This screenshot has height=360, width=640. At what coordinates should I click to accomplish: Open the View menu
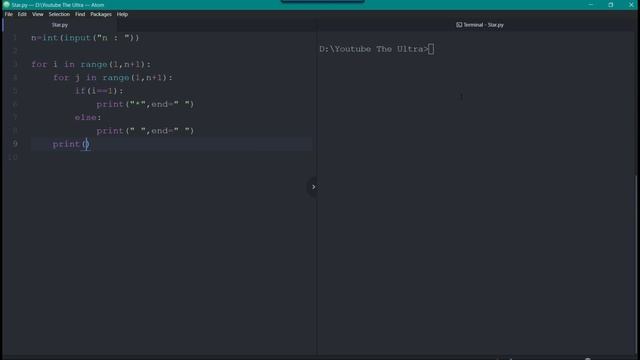point(38,14)
